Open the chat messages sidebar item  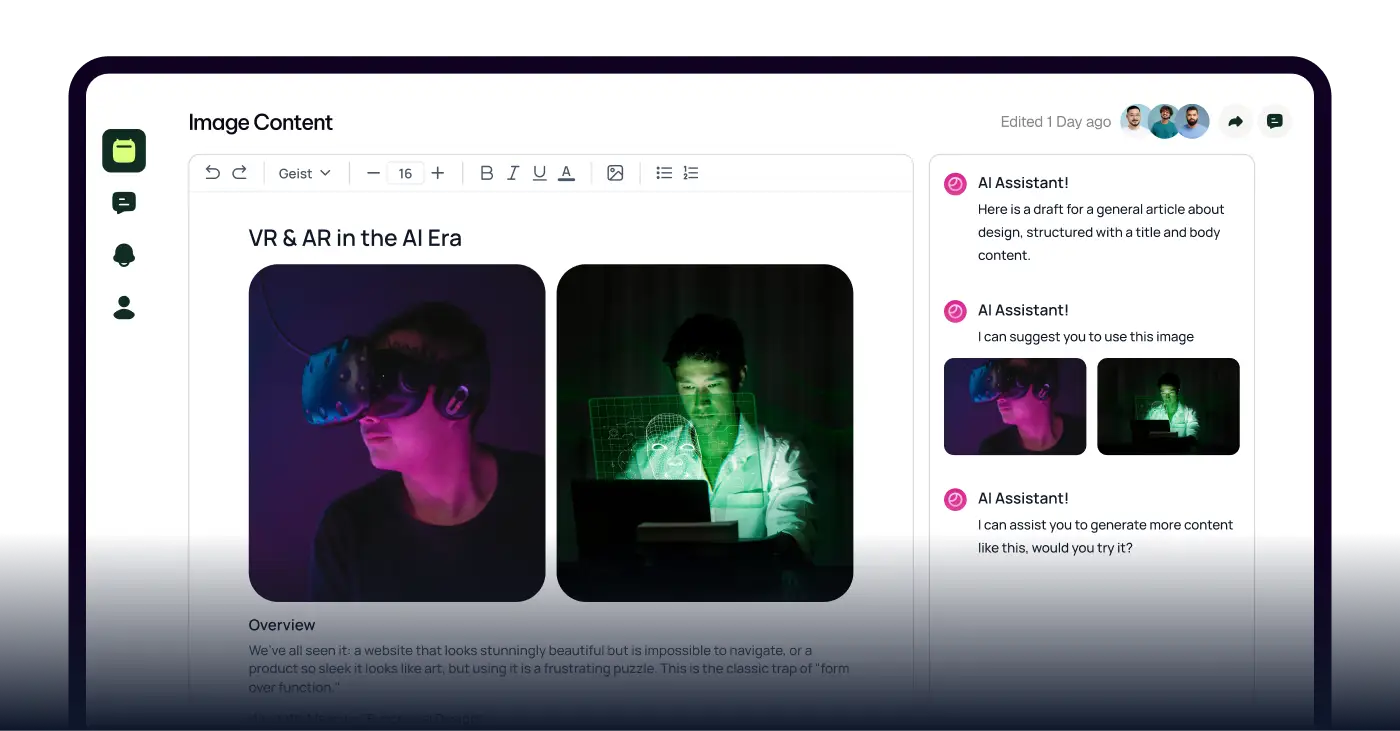124,203
